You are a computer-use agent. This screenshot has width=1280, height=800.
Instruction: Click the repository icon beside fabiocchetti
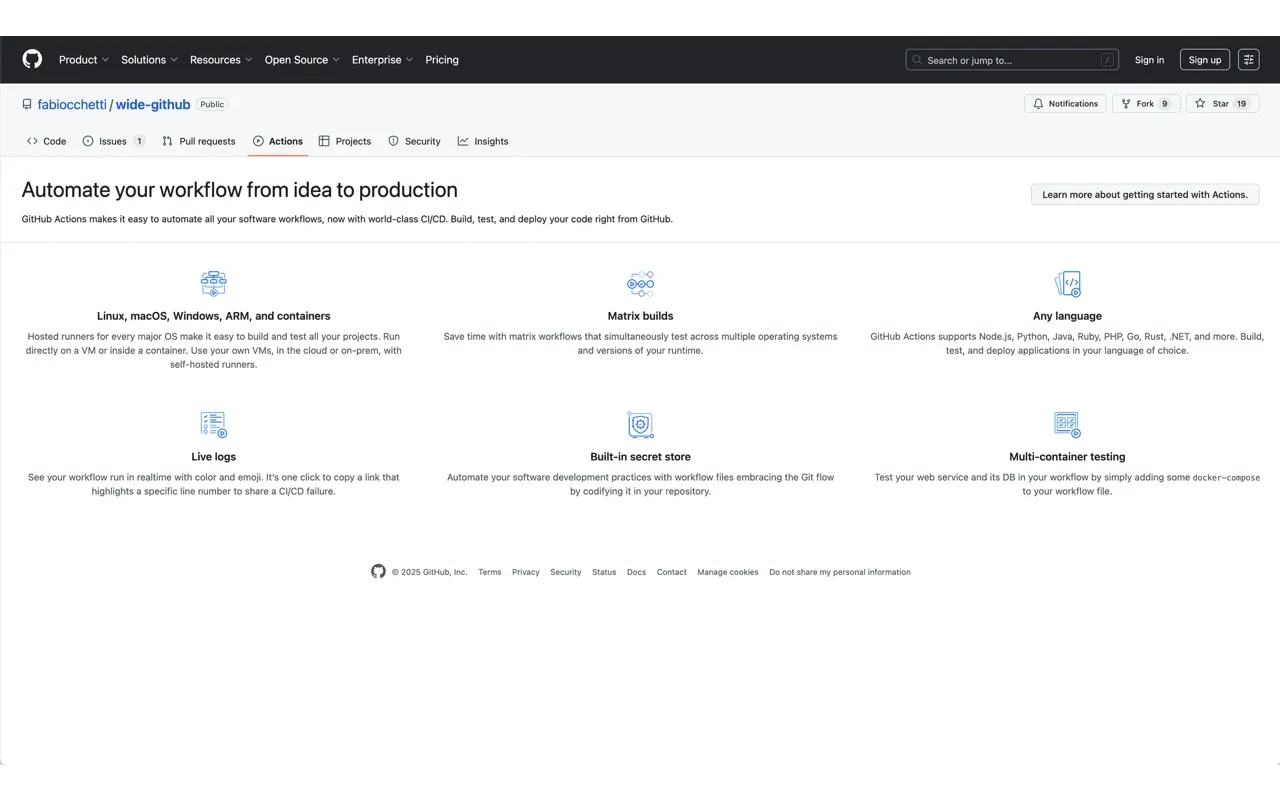(x=27, y=104)
